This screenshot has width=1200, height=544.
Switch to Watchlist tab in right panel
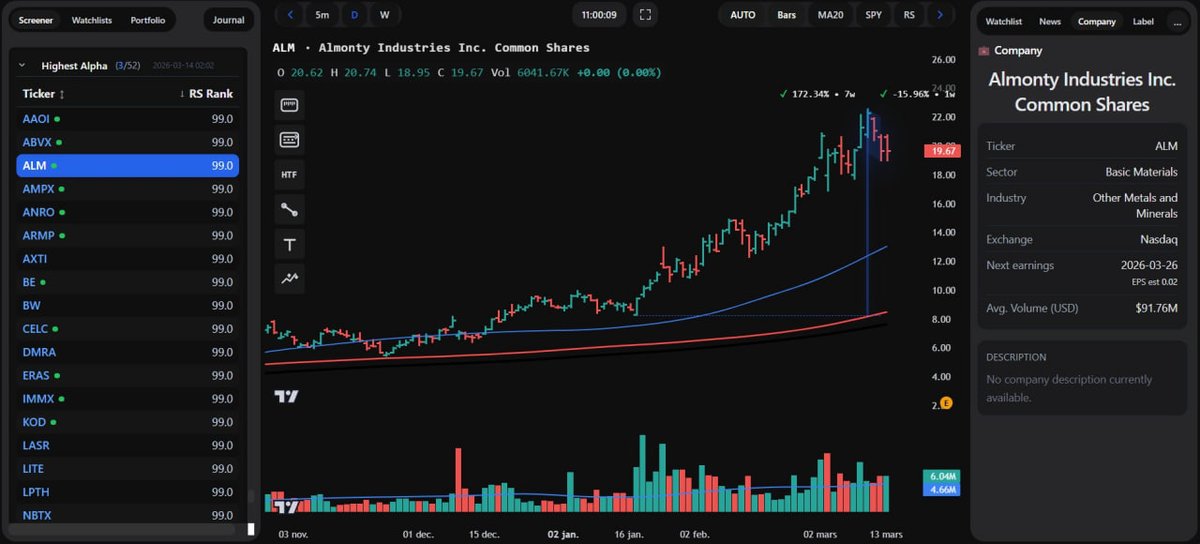tap(1004, 21)
